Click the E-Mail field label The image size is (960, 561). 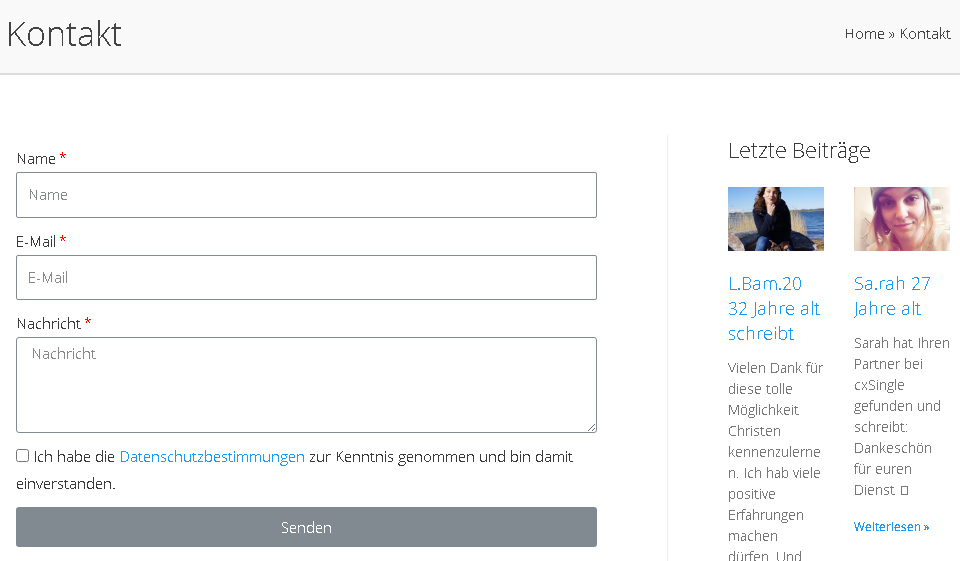point(36,242)
